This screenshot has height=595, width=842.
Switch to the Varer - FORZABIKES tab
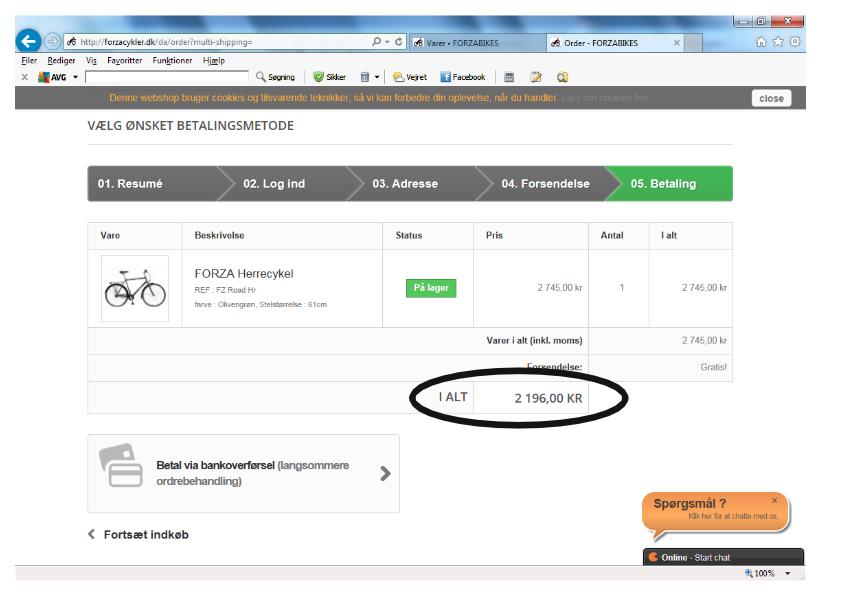click(477, 42)
